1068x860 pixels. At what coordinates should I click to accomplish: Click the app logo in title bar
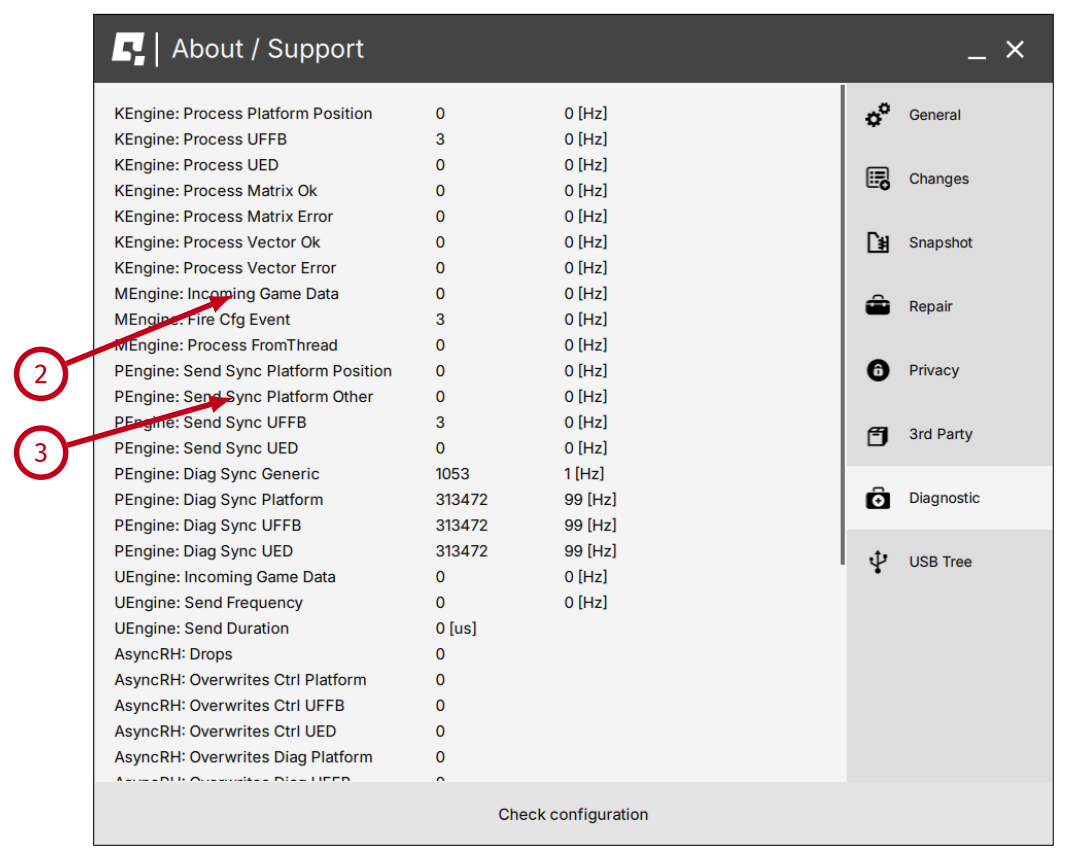[x=128, y=49]
